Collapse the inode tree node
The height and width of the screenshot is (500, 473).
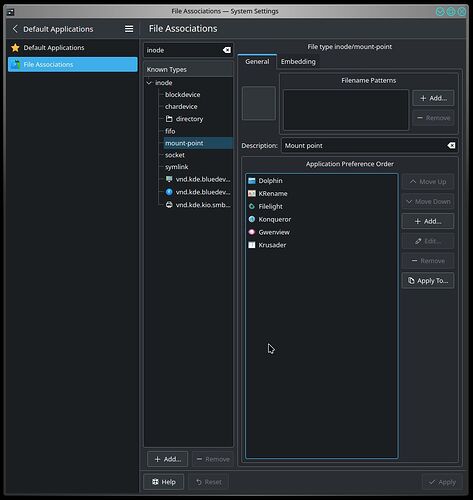(149, 83)
